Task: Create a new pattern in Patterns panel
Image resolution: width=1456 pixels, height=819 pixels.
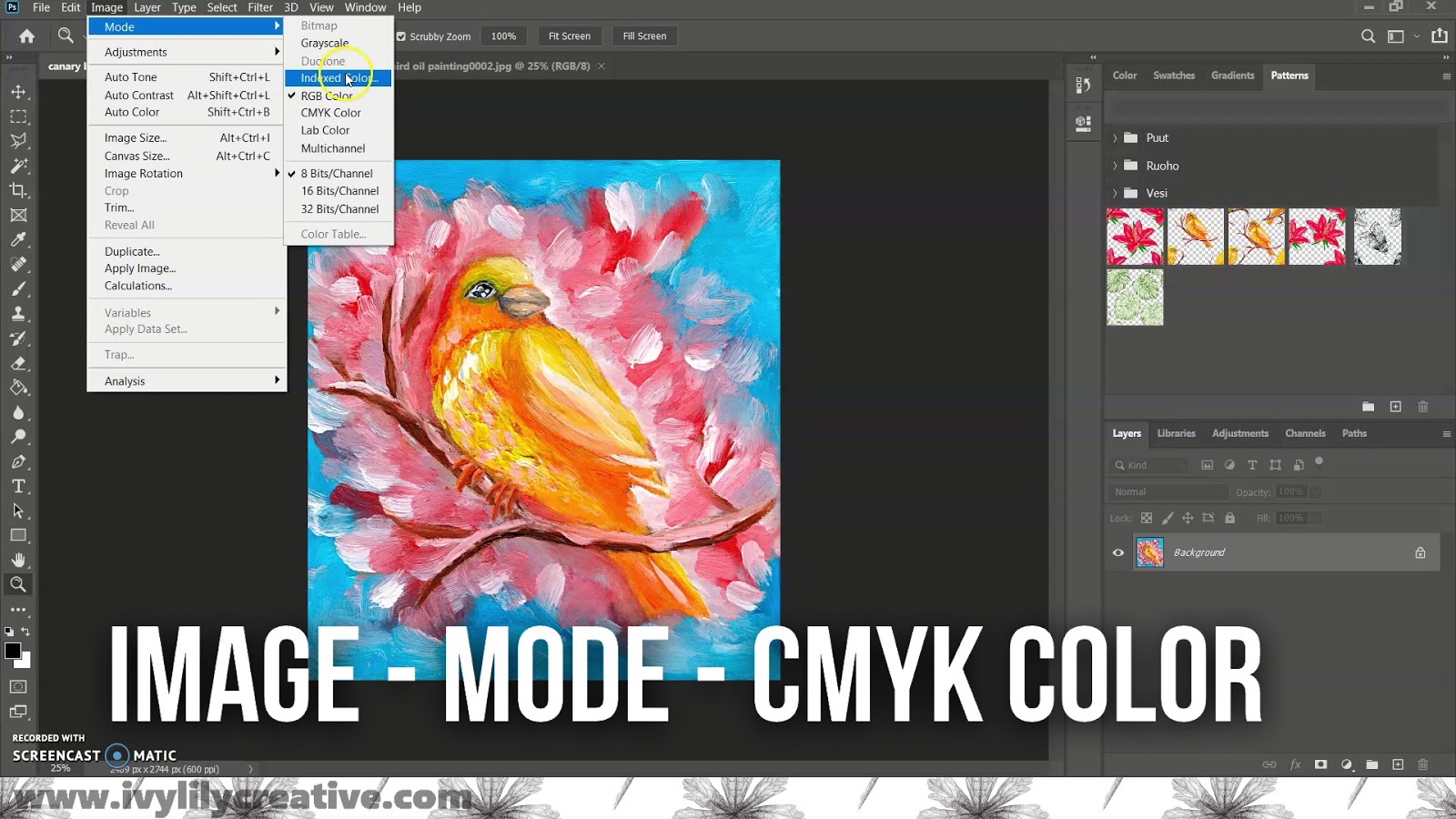Action: 1396,407
